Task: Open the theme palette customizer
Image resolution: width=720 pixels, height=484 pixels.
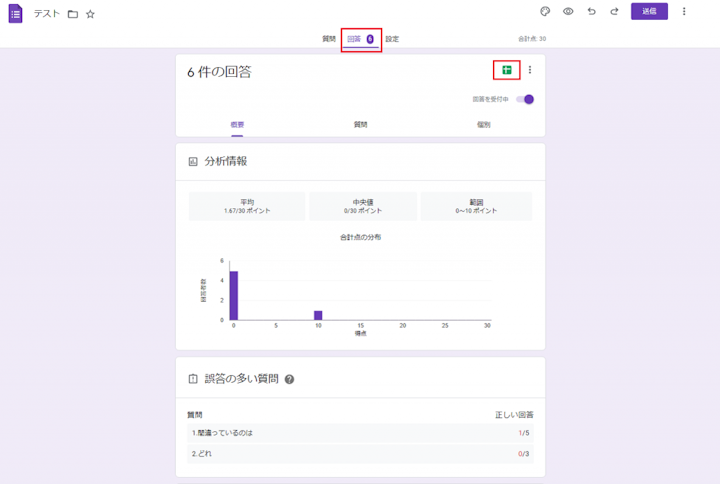Action: coord(545,12)
